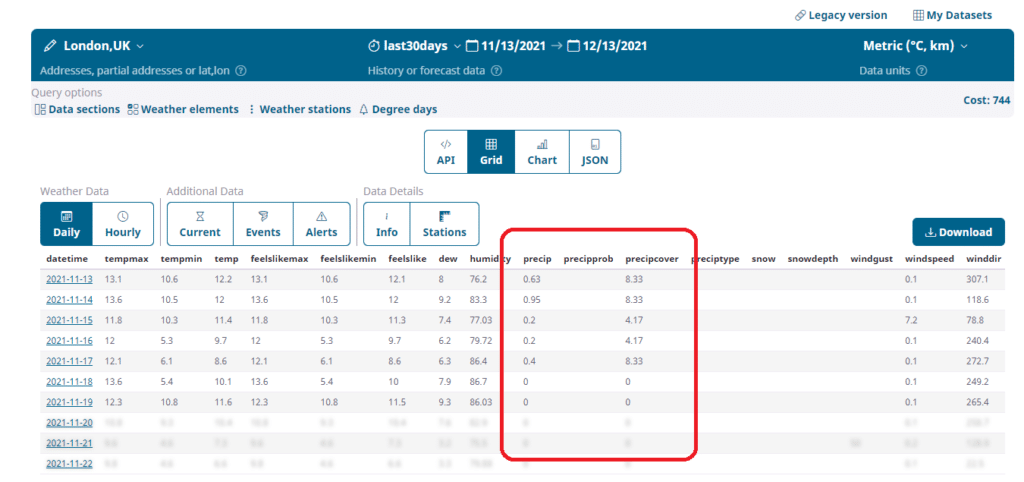The width and height of the screenshot is (1024, 482).
Task: Select the JSON view
Action: [x=595, y=152]
